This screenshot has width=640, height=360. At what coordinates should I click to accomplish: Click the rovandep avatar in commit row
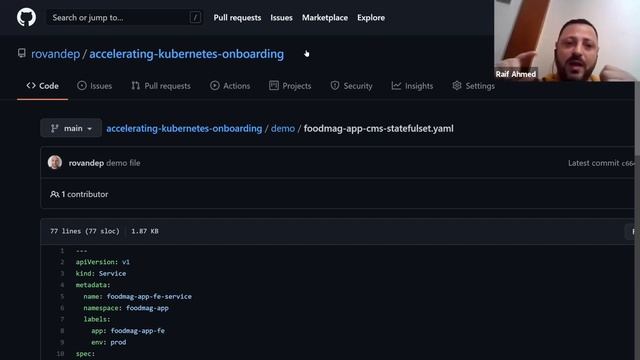pos(55,162)
